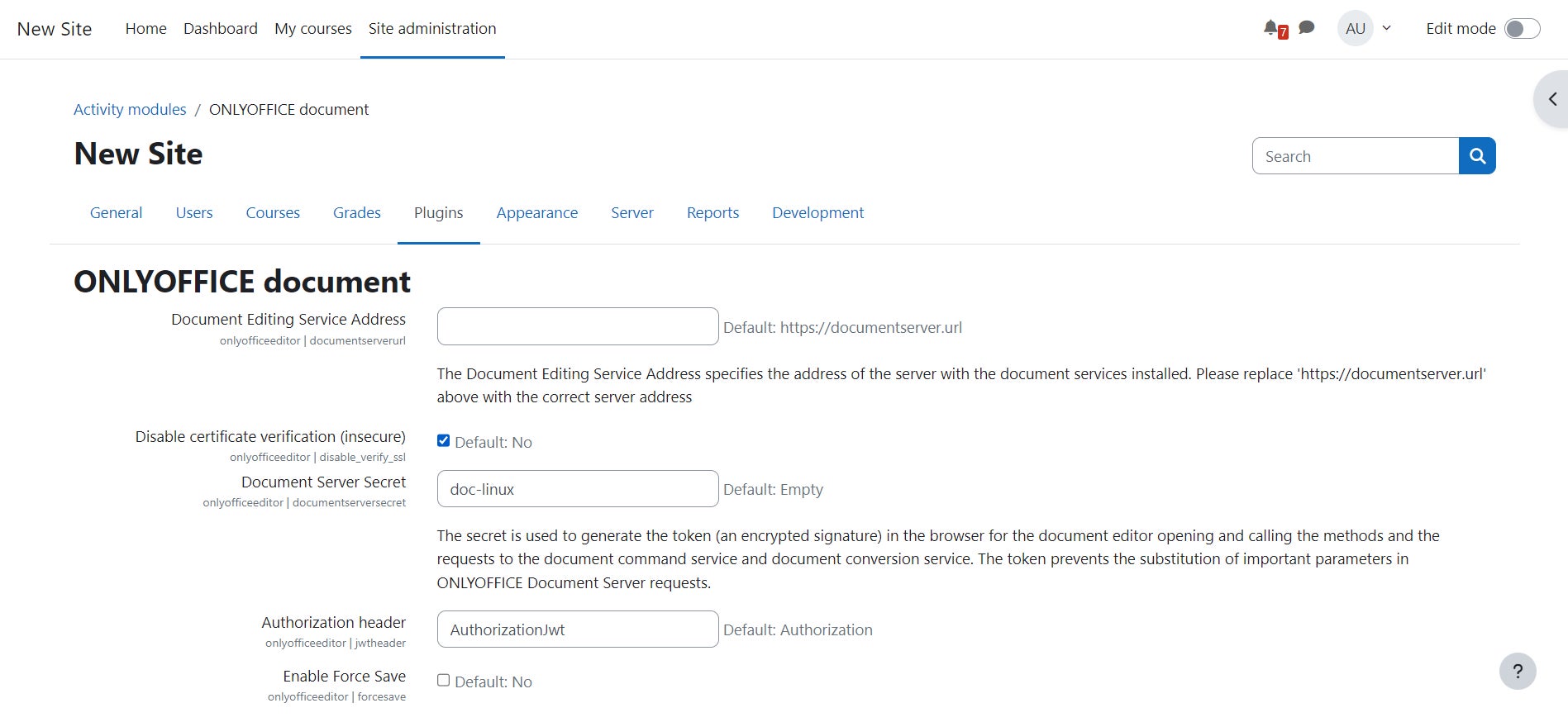
Task: Open the notifications bell icon
Action: coord(1272,28)
